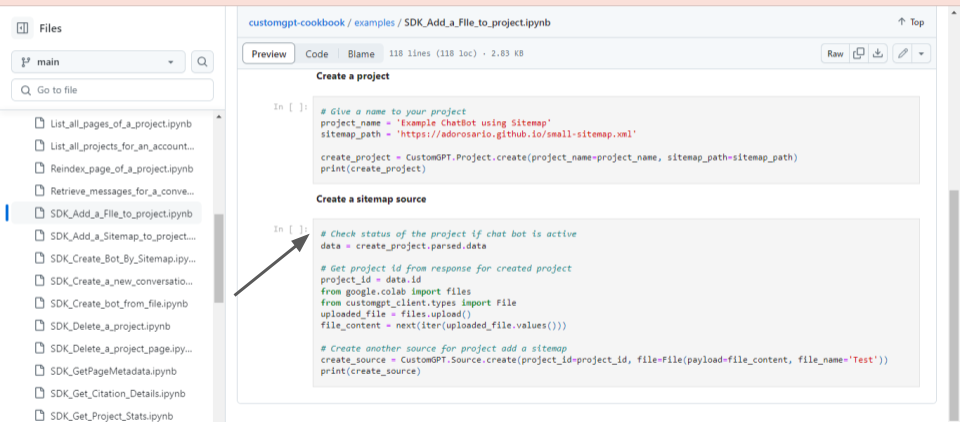Open the main branch dropdown
The image size is (960, 422).
point(98,62)
